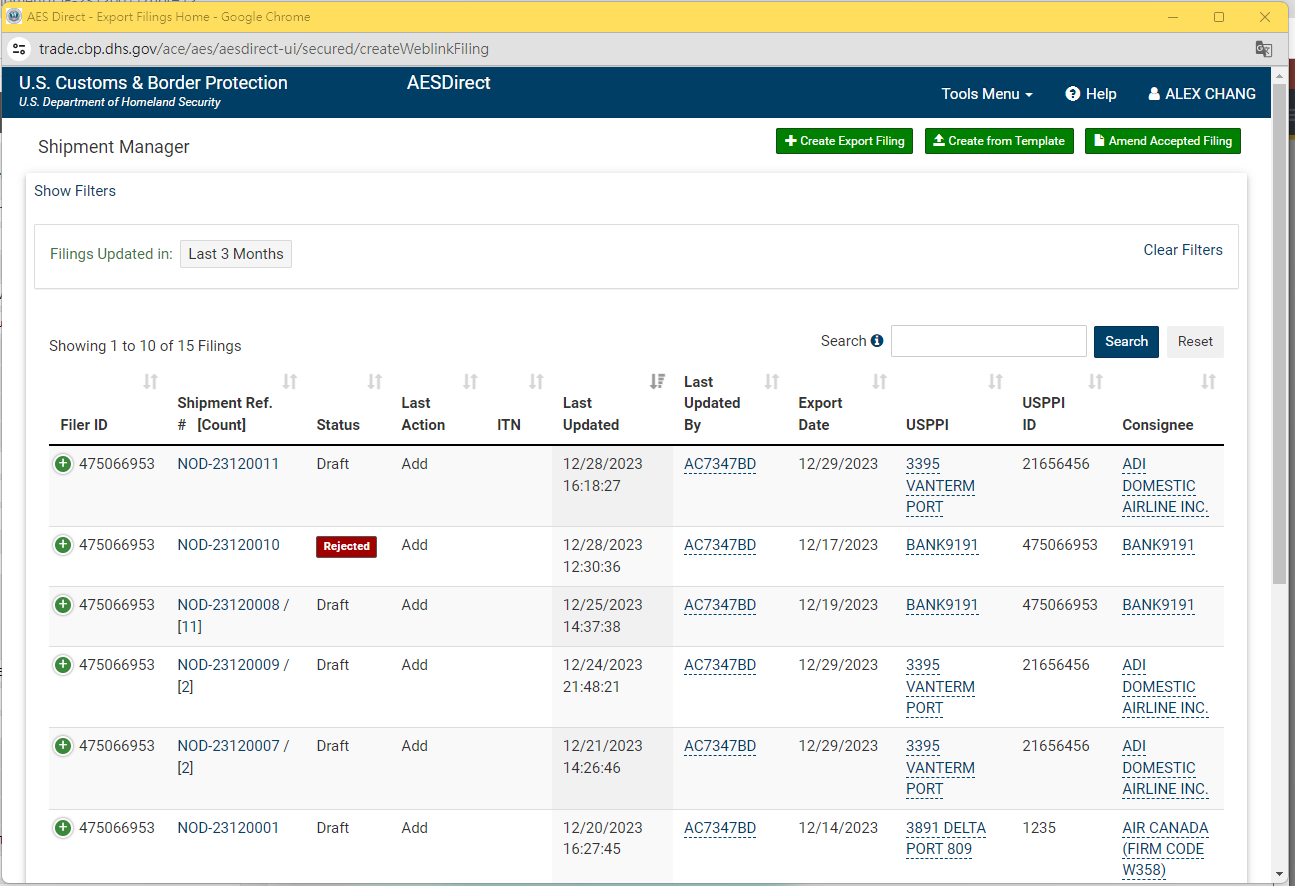Screen dimensions: 1295x886
Task: Sort the table by the ITN column
Action: [537, 381]
